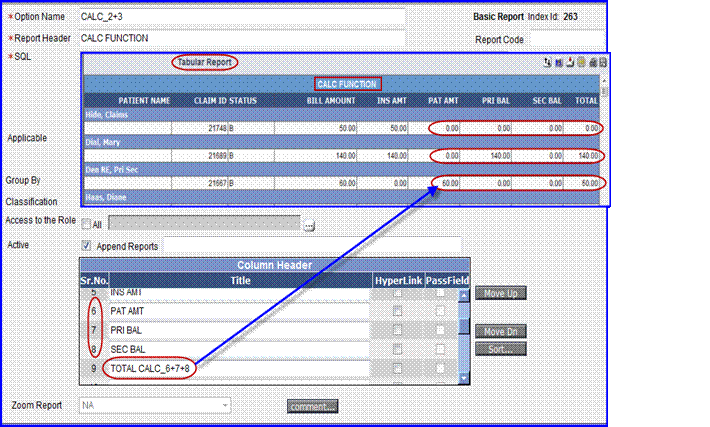The image size is (710, 427).
Task: Toggle HyperLink checkbox for PRI BAL row
Action: (397, 330)
